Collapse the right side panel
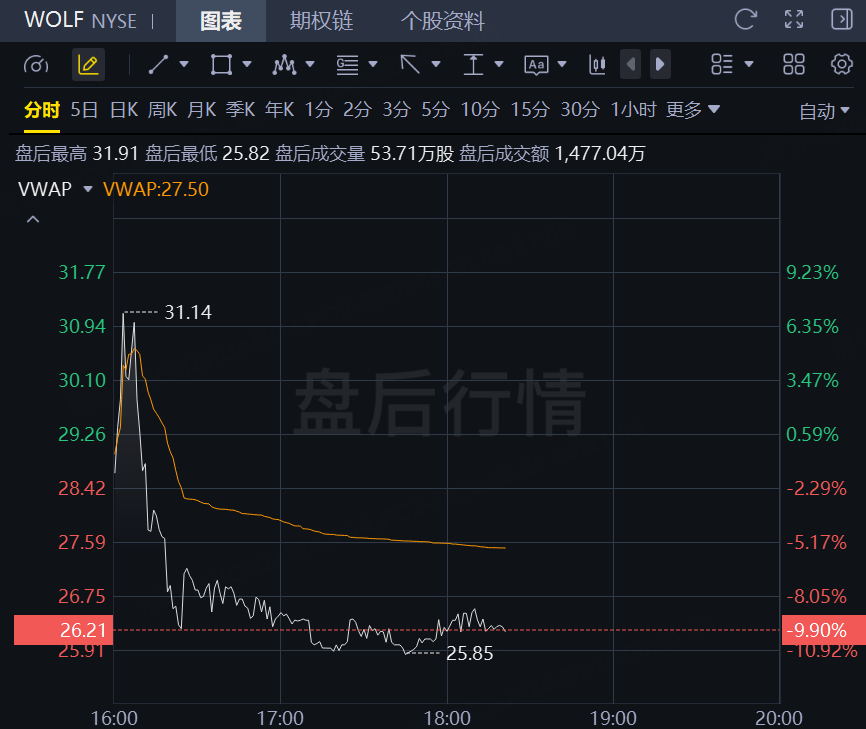Viewport: 866px width, 729px height. click(842, 20)
